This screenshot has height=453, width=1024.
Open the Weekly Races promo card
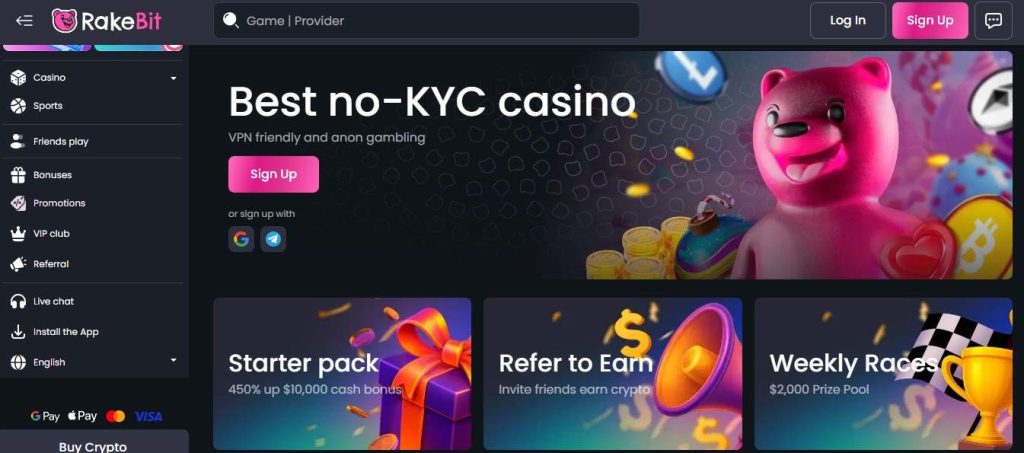click(883, 374)
